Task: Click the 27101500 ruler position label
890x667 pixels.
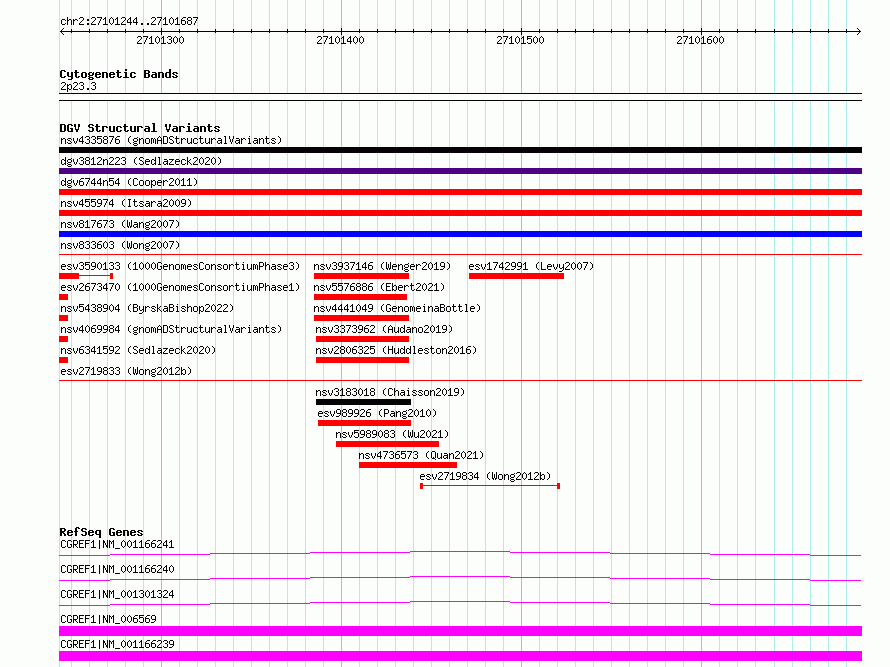Action: pos(520,40)
